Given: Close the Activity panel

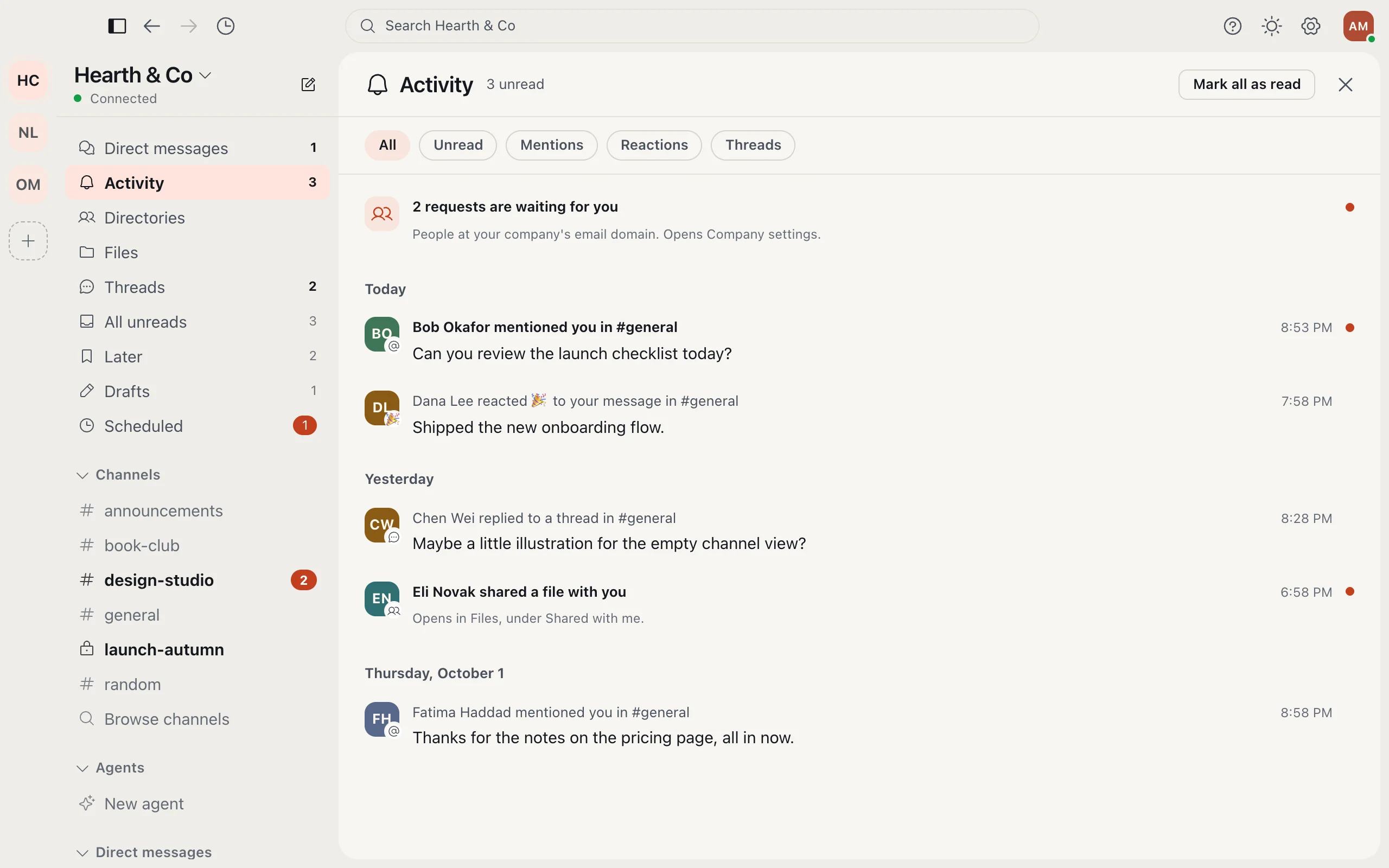Looking at the screenshot, I should (1346, 85).
